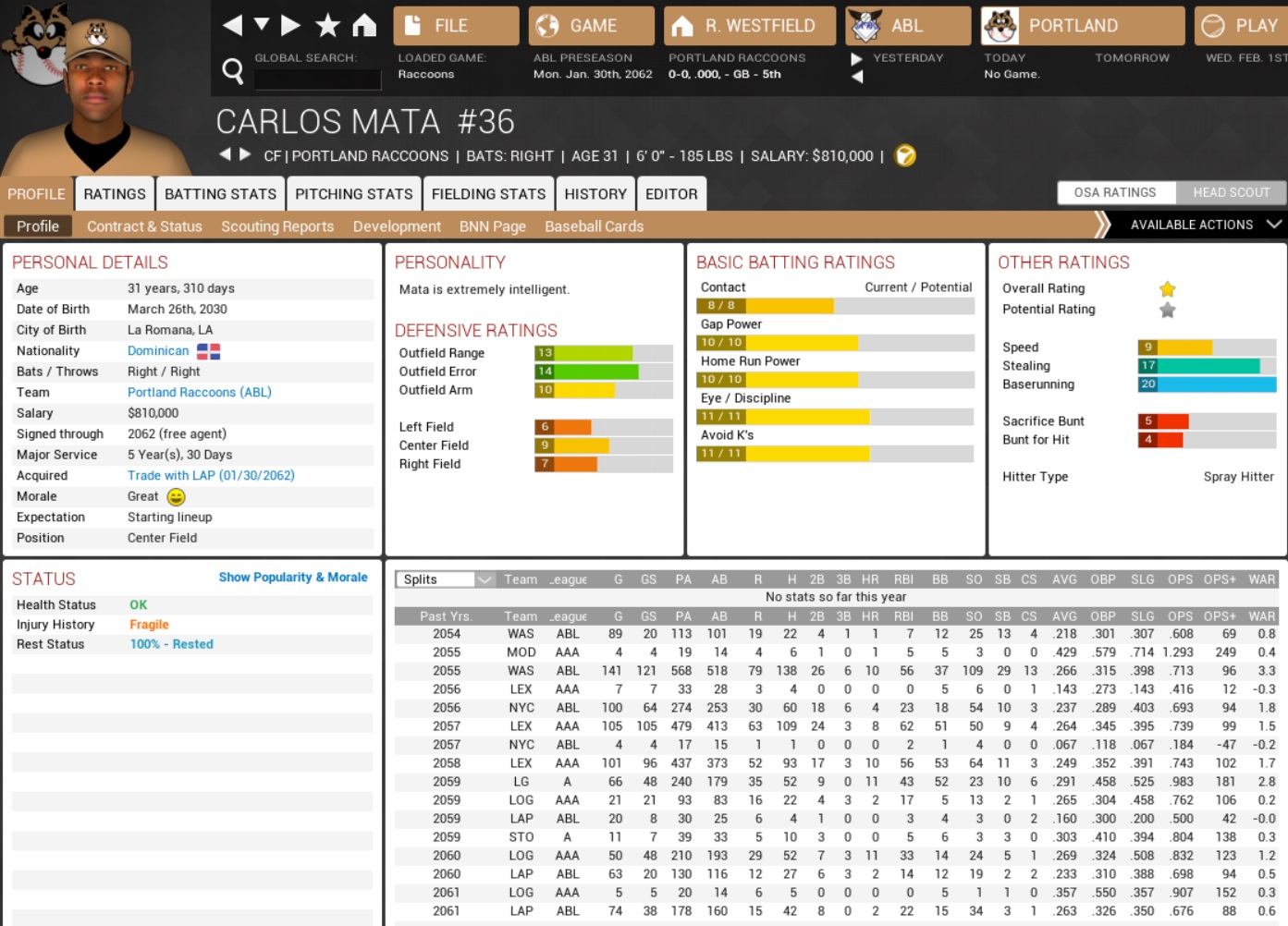
Task: Open the navigation history dropdown triangle
Action: (262, 24)
